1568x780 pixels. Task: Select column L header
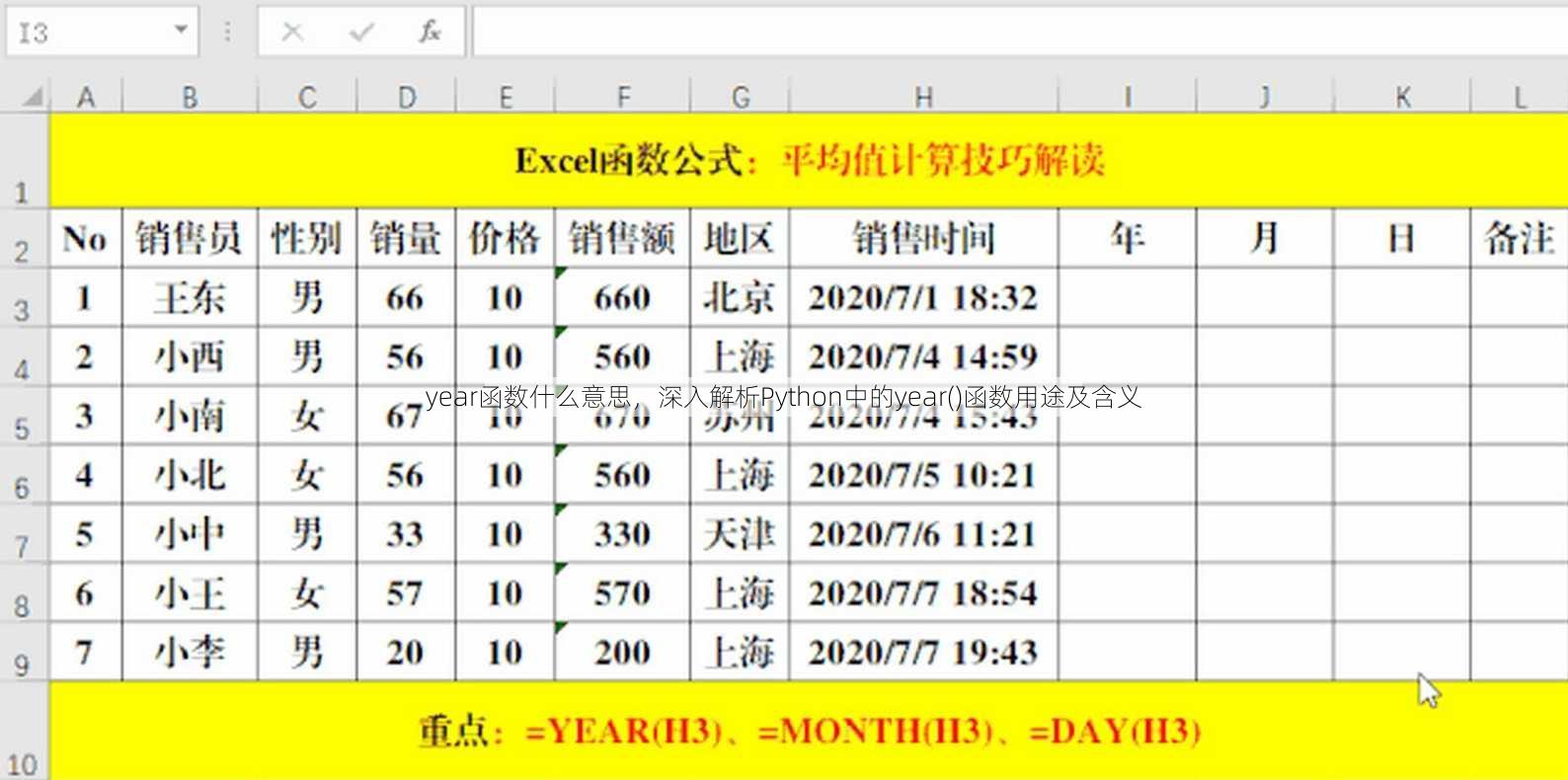[1520, 97]
